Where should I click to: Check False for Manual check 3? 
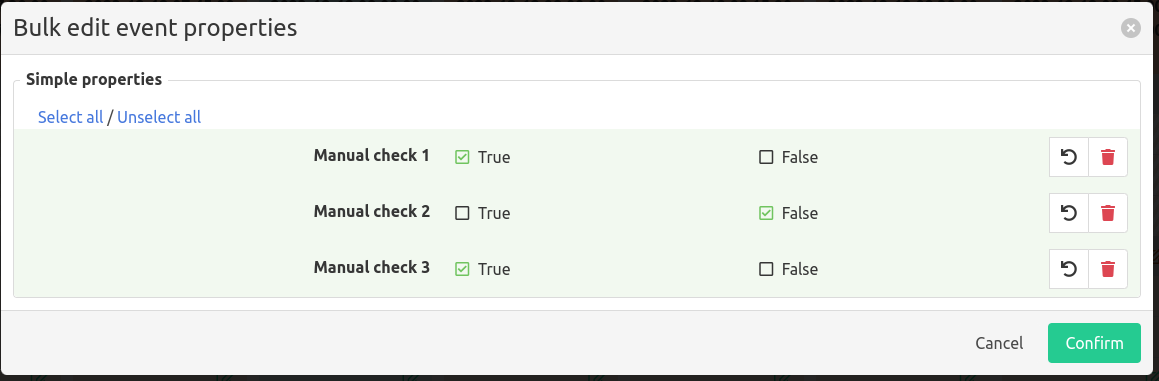point(766,269)
